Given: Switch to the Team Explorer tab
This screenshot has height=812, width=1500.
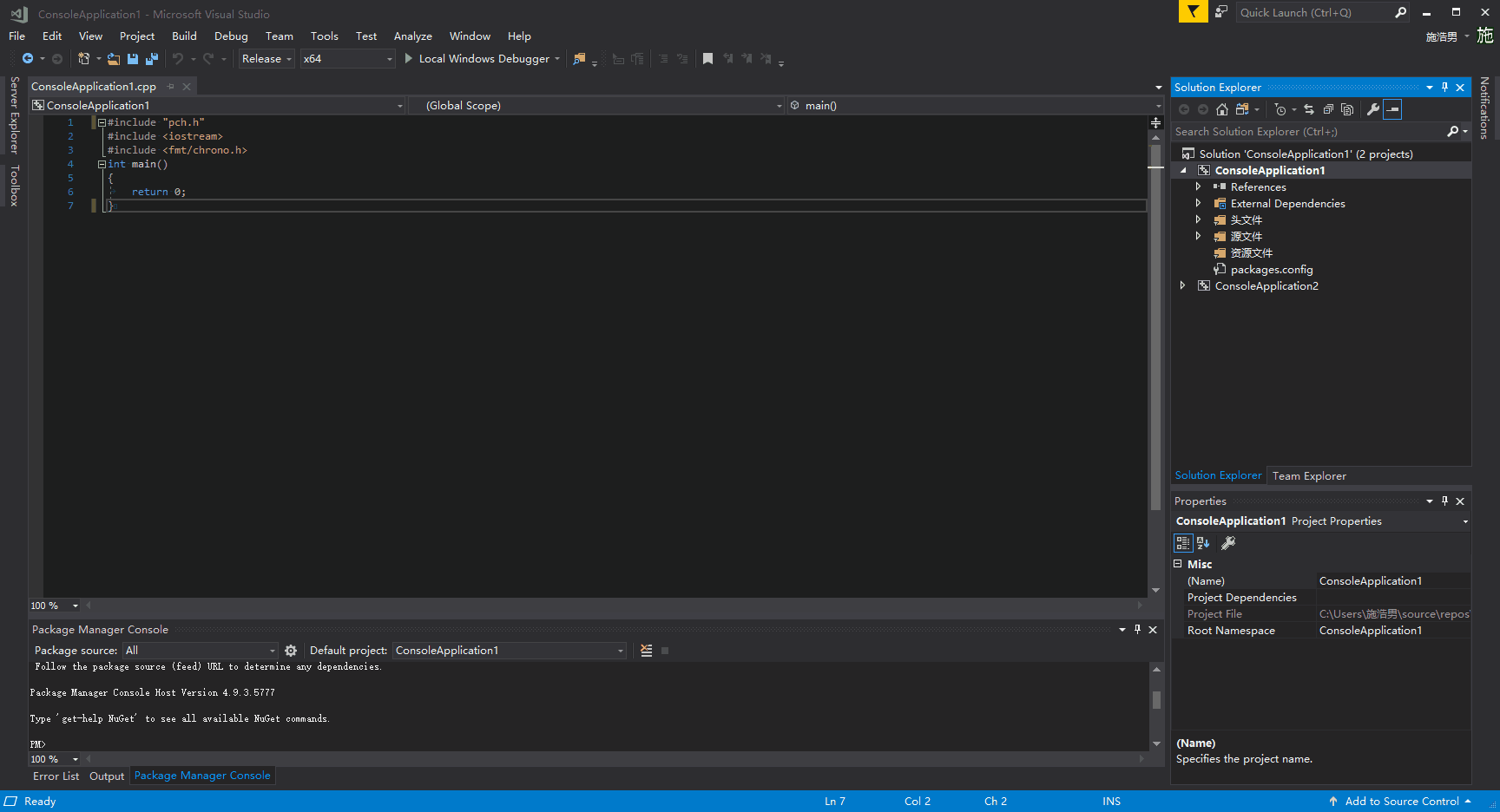Looking at the screenshot, I should [1309, 475].
